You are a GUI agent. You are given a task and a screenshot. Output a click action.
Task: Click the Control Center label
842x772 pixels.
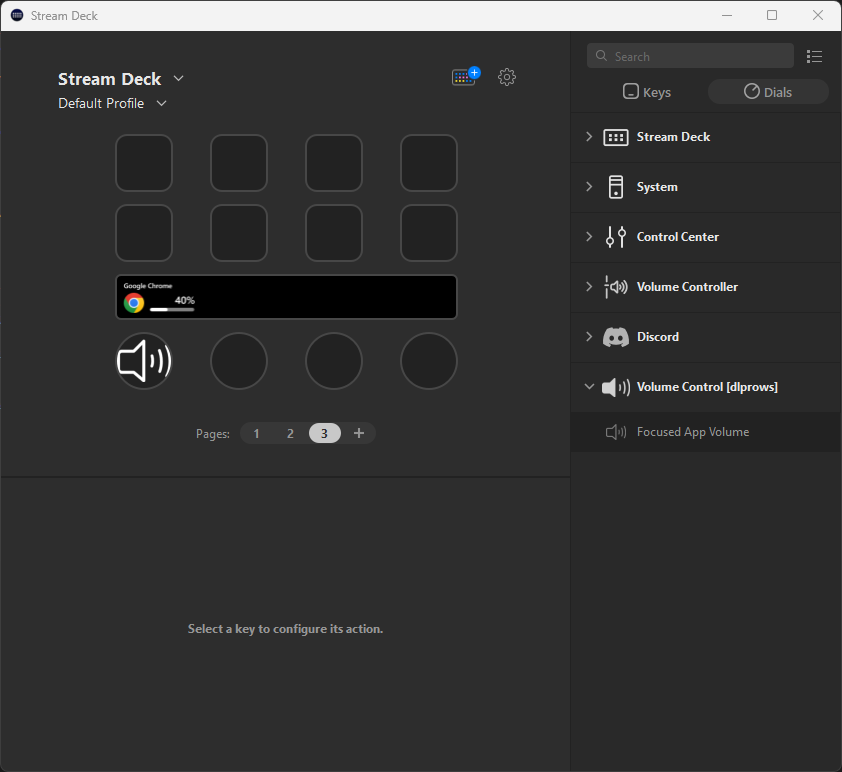click(678, 237)
